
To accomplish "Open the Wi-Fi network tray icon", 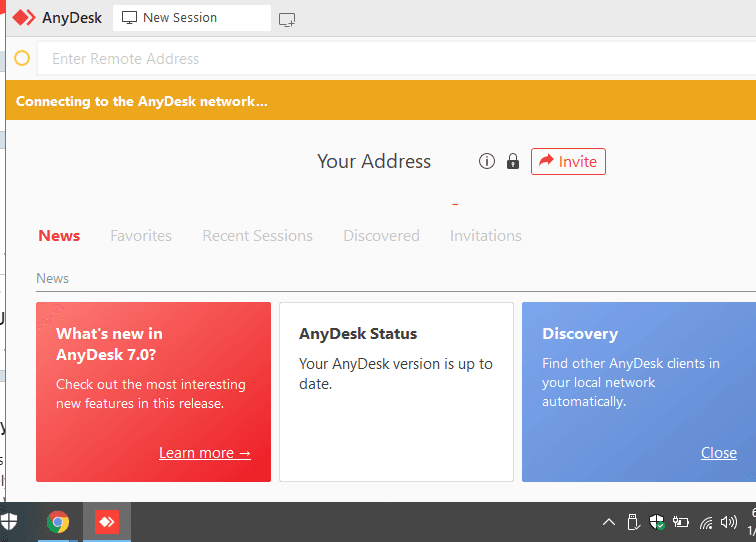I will (706, 522).
